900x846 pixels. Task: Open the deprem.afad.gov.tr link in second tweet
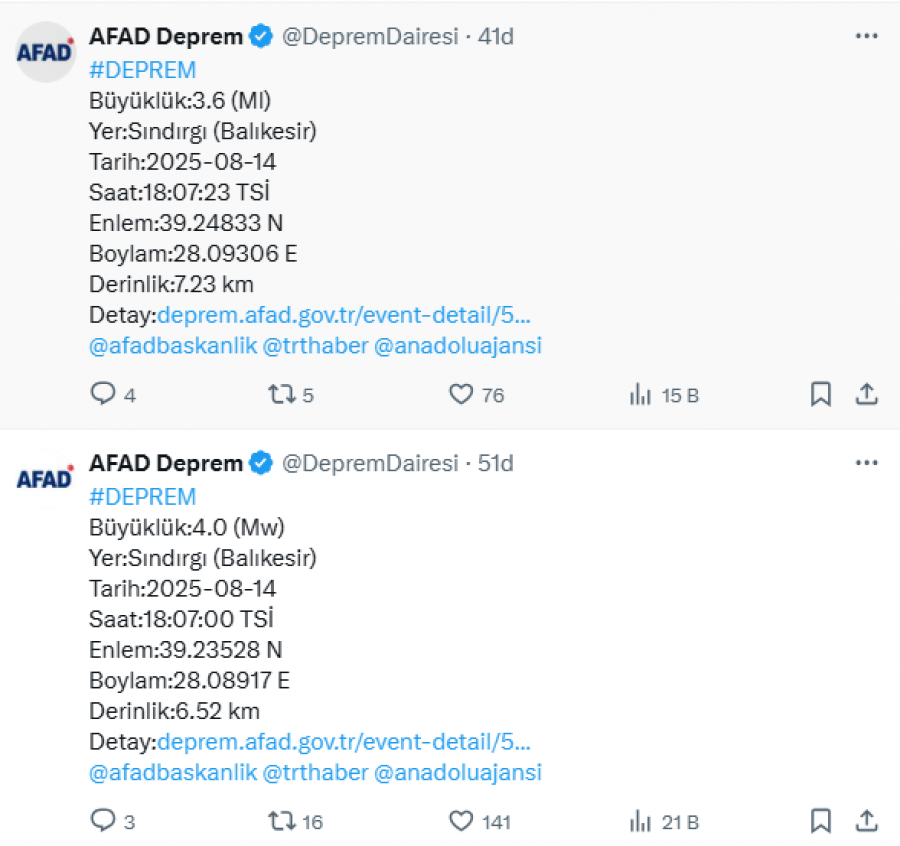click(x=344, y=742)
